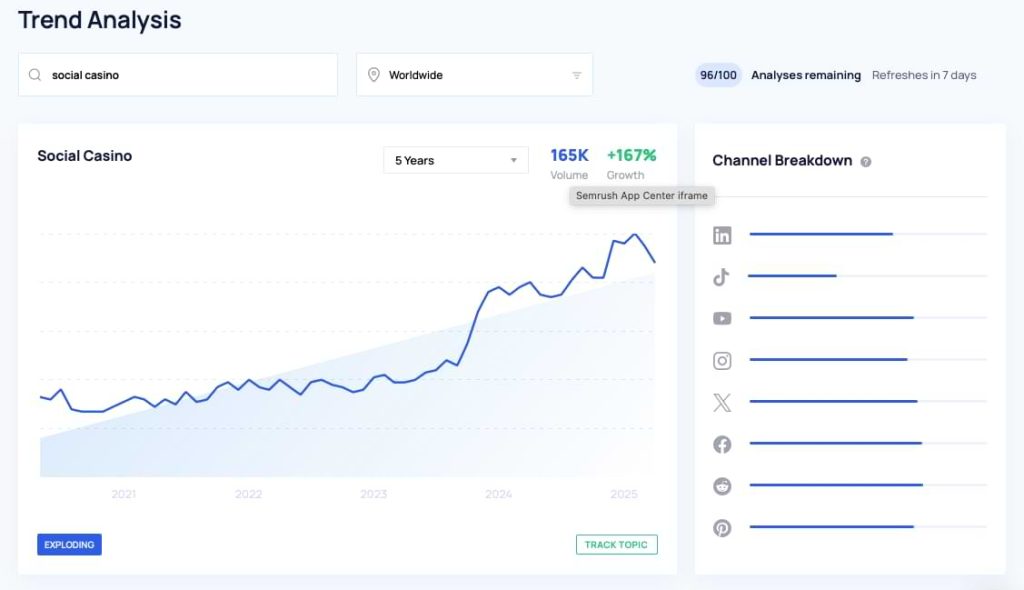Click the Instagram channel icon
This screenshot has height=590, width=1024.
tap(722, 361)
